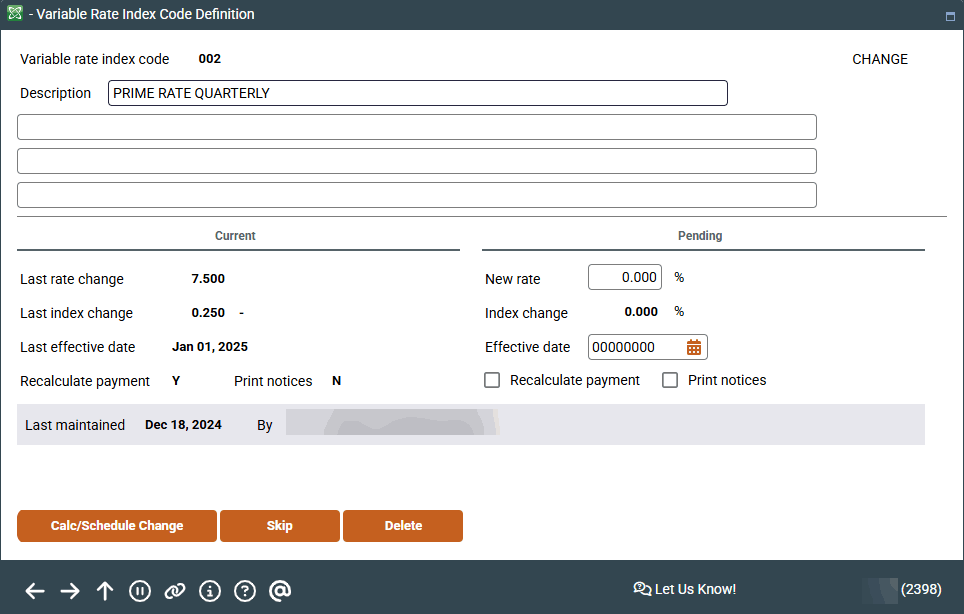Viewport: 964px width, 614px height.
Task: Open the Effective date calendar picker
Action: 694,347
